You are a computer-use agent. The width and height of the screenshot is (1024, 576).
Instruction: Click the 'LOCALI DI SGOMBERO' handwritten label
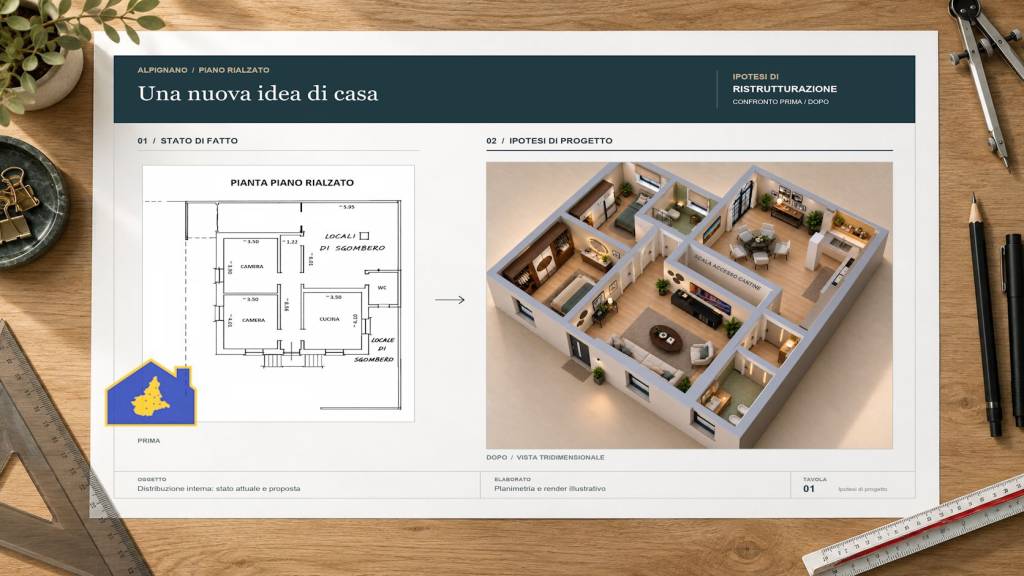pyautogui.click(x=353, y=242)
